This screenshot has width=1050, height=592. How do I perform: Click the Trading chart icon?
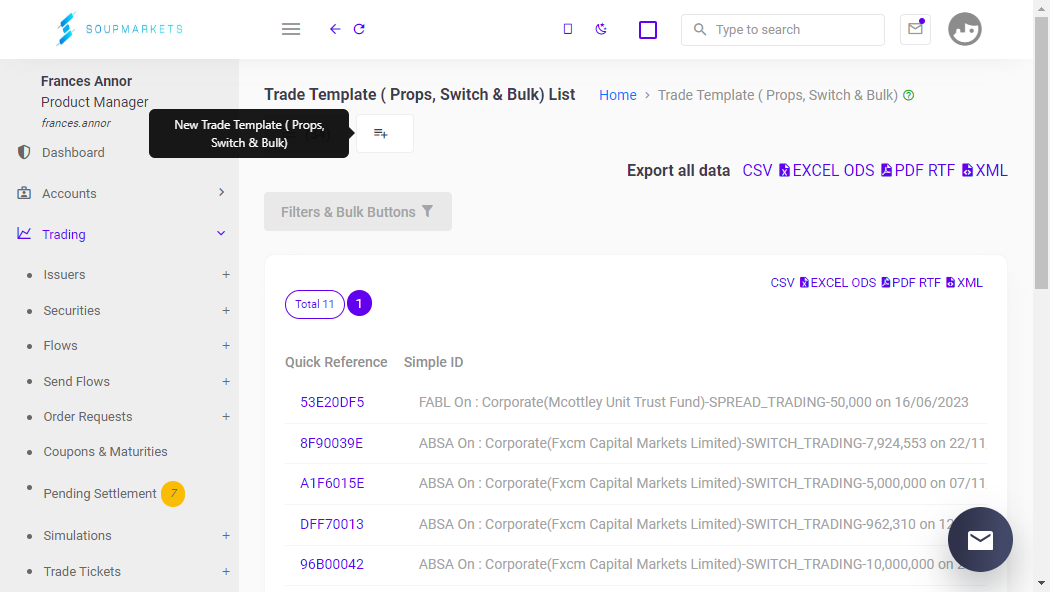(x=24, y=234)
